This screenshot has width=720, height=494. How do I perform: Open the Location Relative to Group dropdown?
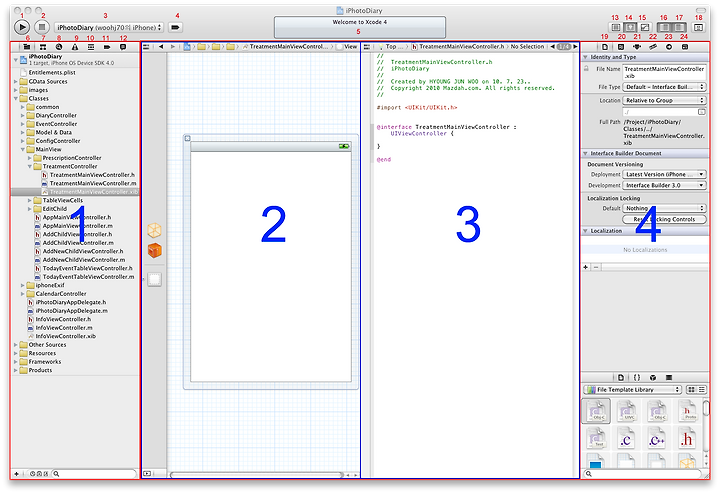664,100
